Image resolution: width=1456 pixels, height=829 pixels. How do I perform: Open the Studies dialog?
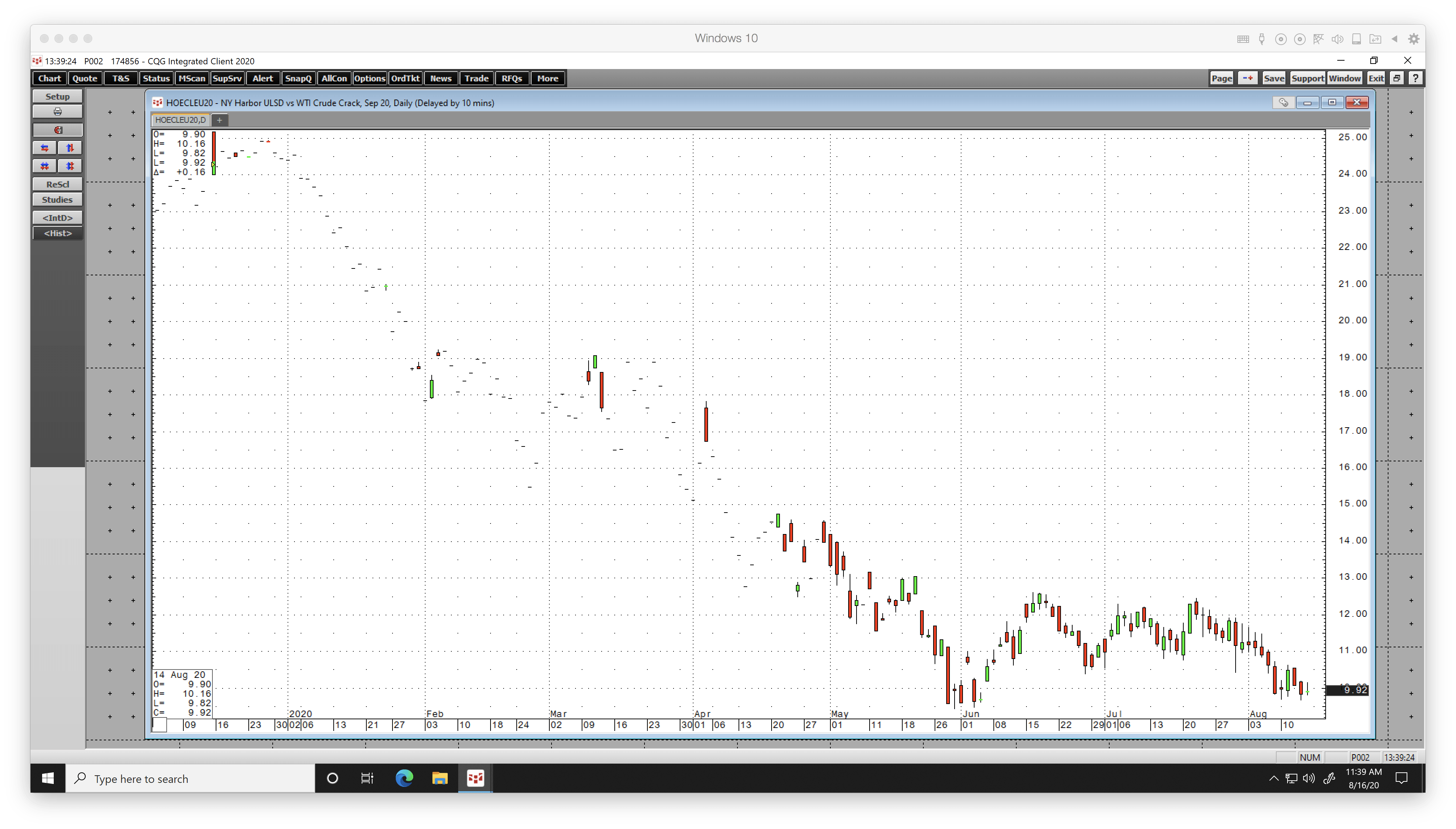pyautogui.click(x=57, y=199)
